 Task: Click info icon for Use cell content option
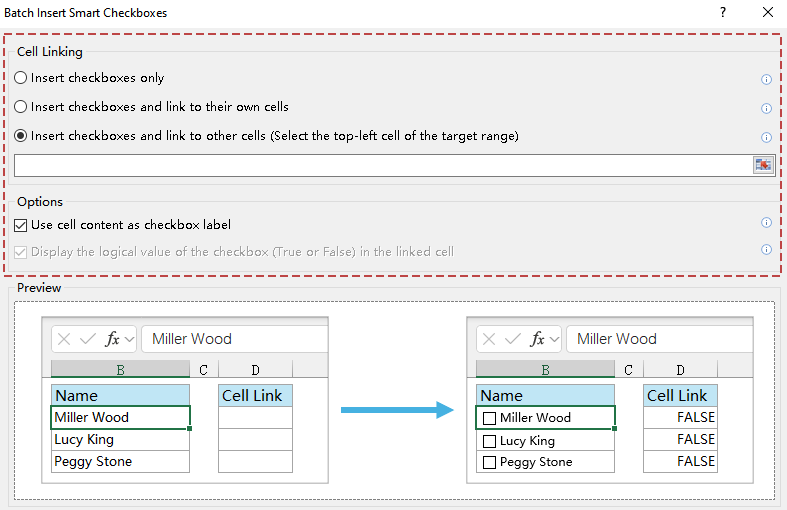pos(767,223)
